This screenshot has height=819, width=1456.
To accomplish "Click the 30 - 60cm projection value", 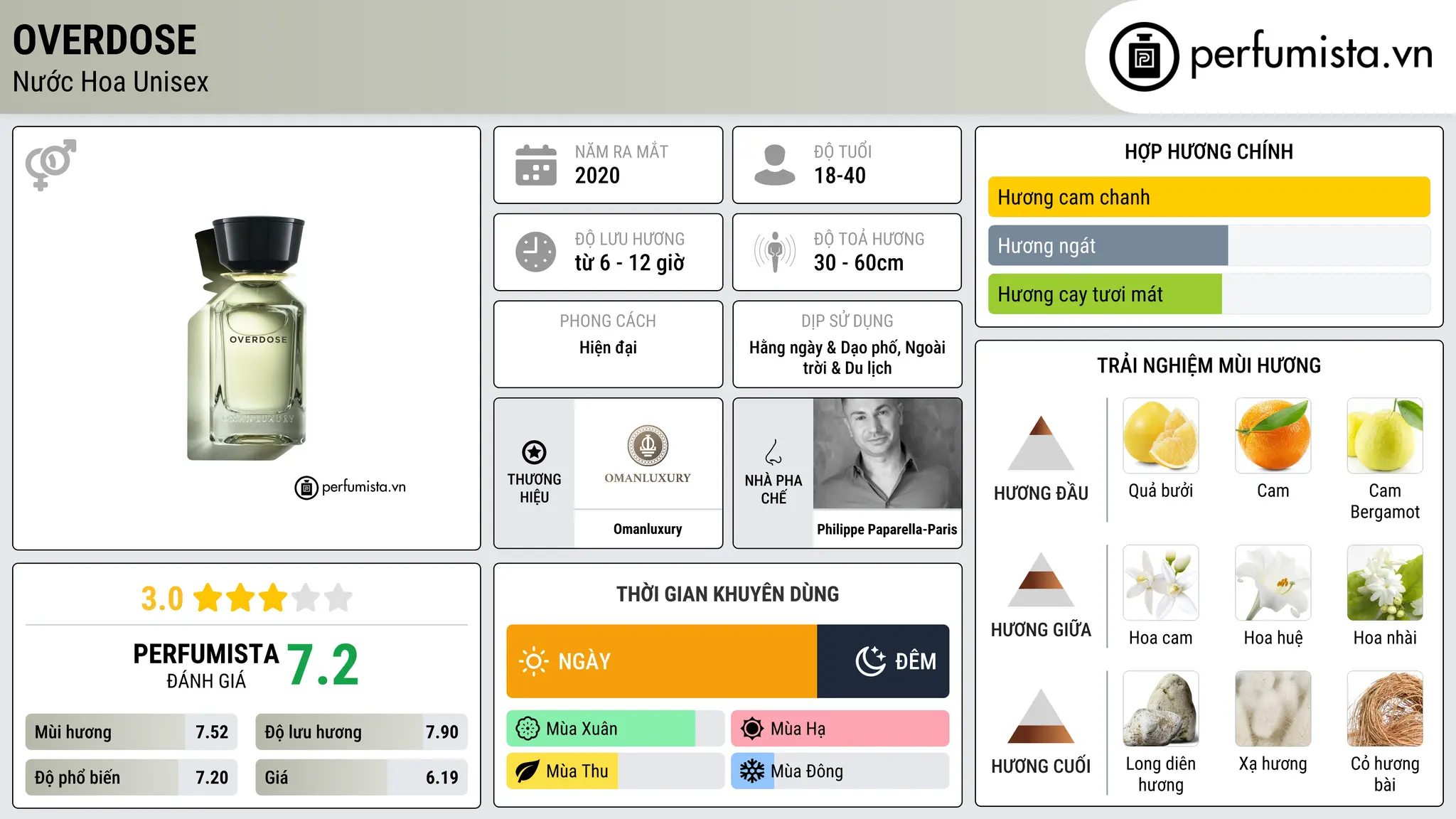I will coord(859,263).
